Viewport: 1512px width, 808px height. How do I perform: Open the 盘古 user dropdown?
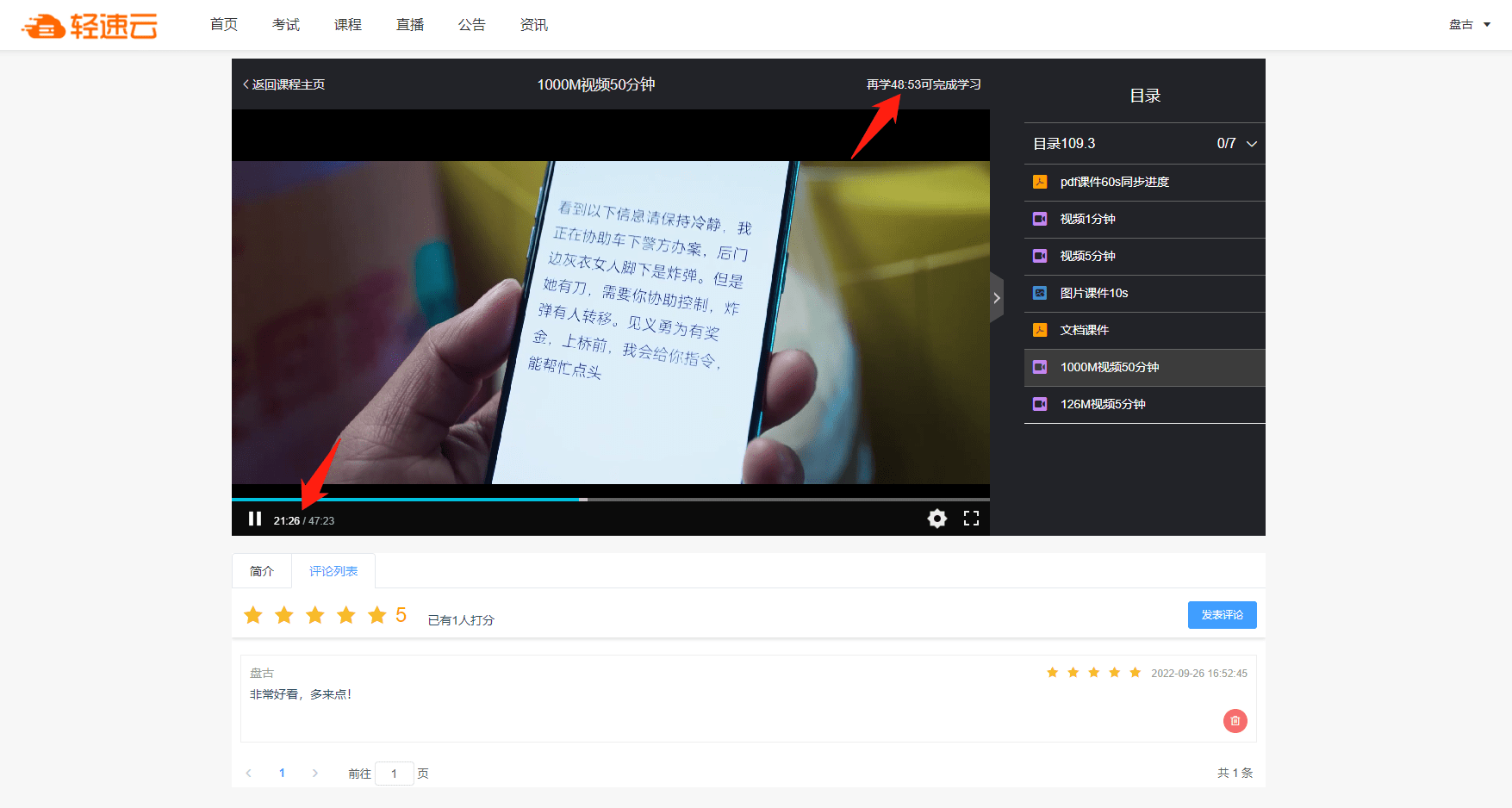click(x=1469, y=25)
